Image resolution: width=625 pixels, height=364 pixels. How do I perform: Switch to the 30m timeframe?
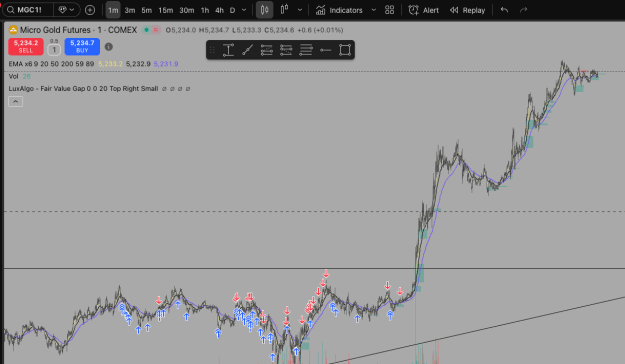(x=187, y=10)
